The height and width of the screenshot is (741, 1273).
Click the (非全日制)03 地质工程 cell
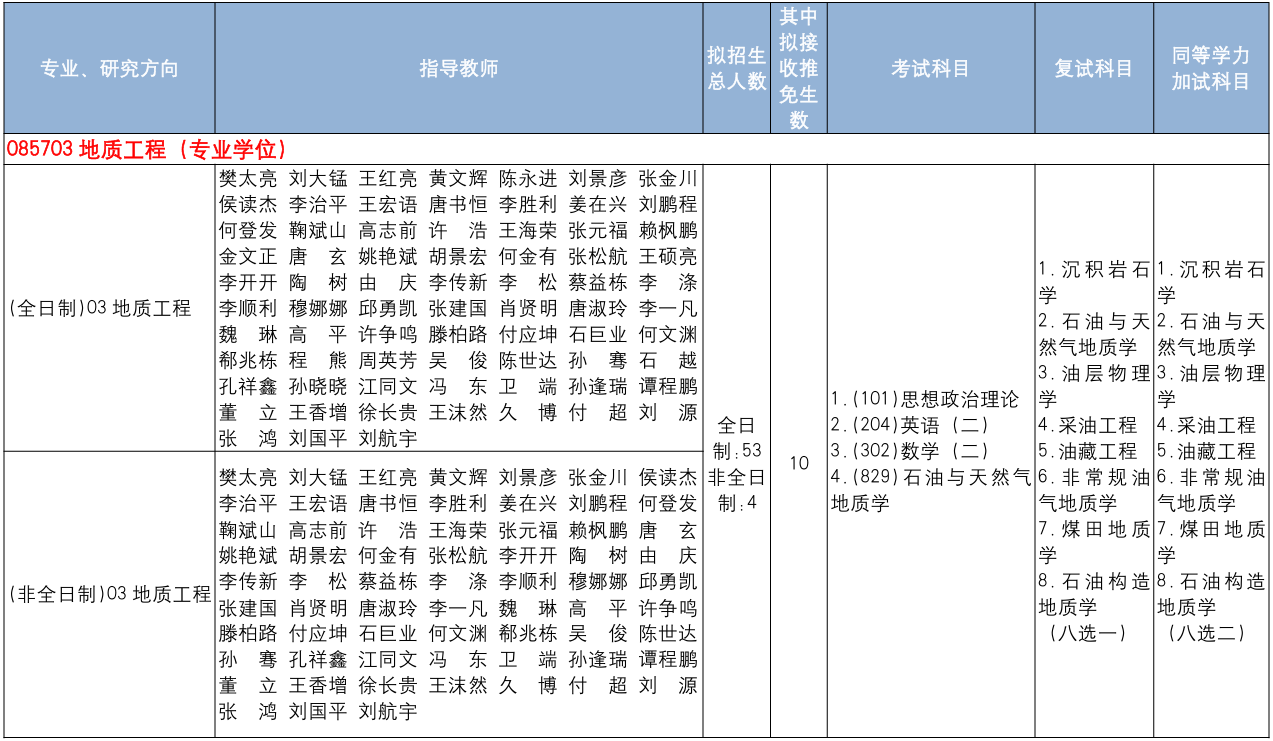pos(109,594)
